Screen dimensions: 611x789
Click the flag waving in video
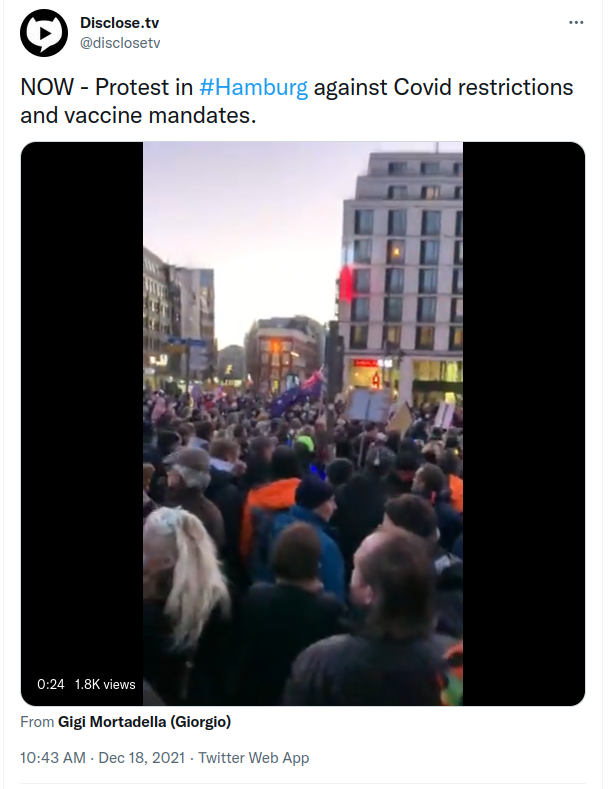tap(297, 393)
